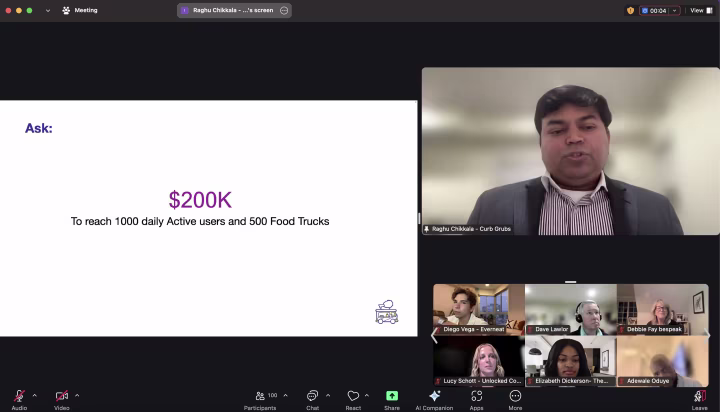Select Debbie Fay bespeak video thumbnail
This screenshot has height=412, width=720.
663,309
